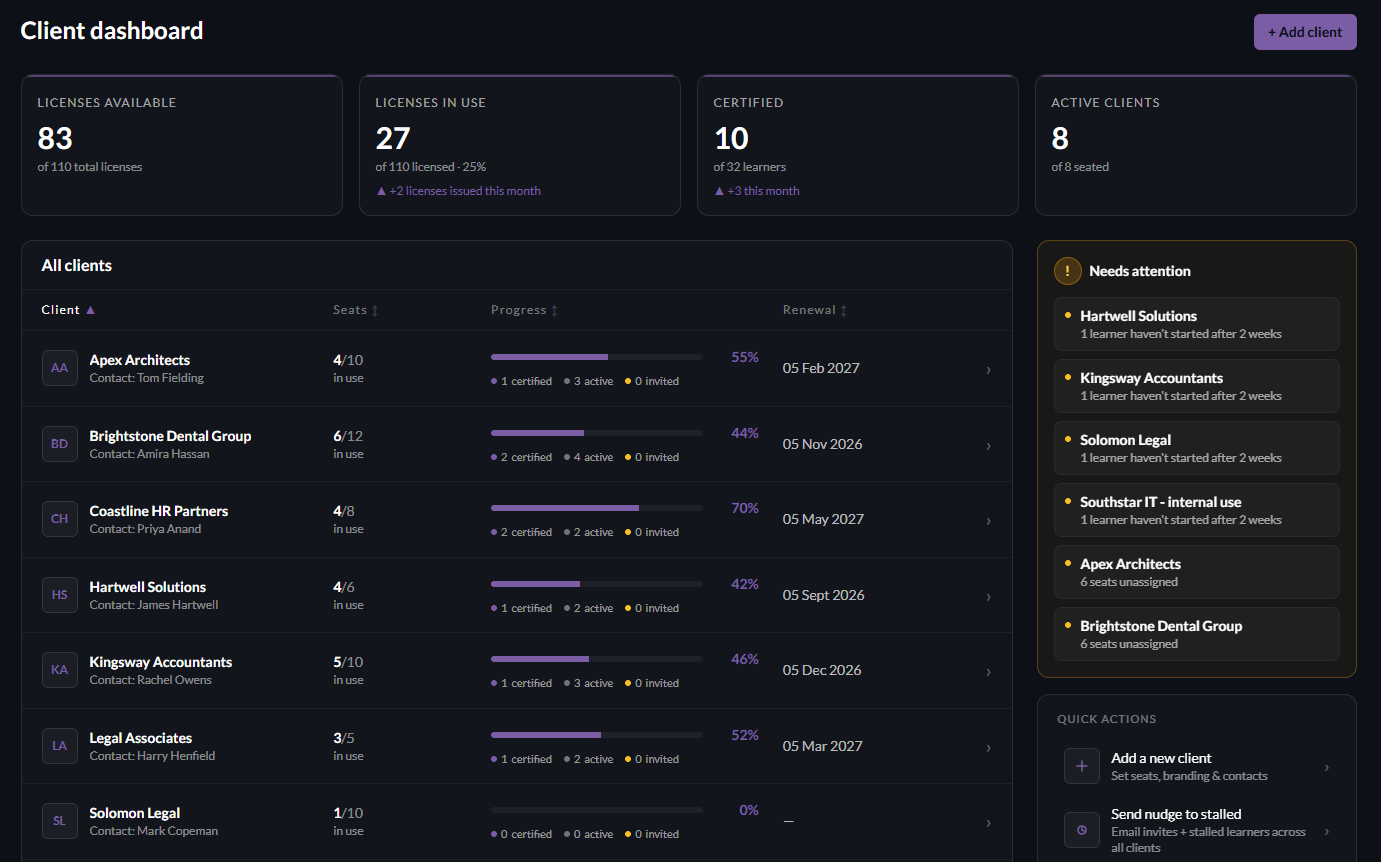This screenshot has height=862, width=1381.
Task: Click the Legal Associates client name
Action: [141, 738]
